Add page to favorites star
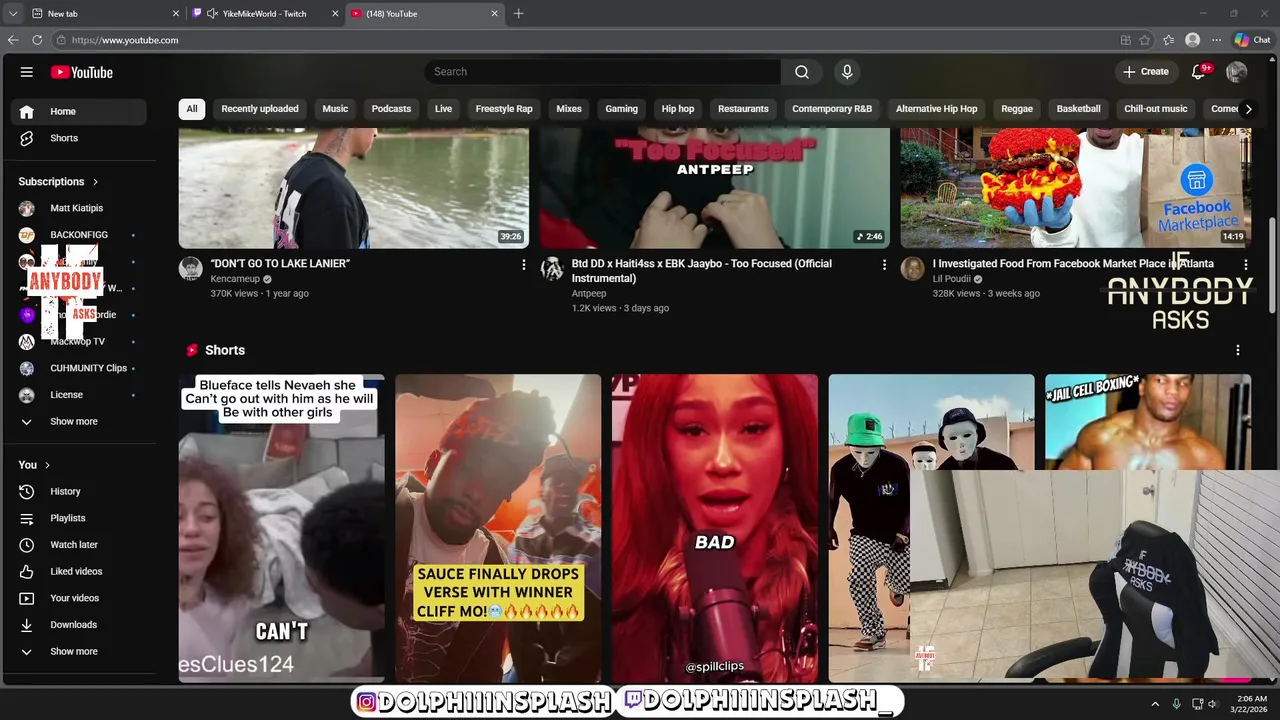1280x720 pixels. point(1147,40)
